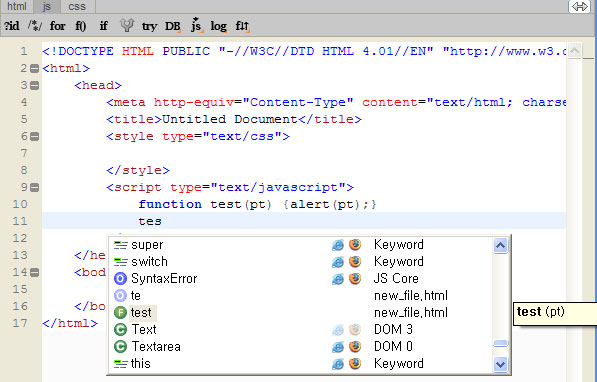Pick the test function suggestion
Viewport: 597px width, 382px height.
tap(300, 312)
